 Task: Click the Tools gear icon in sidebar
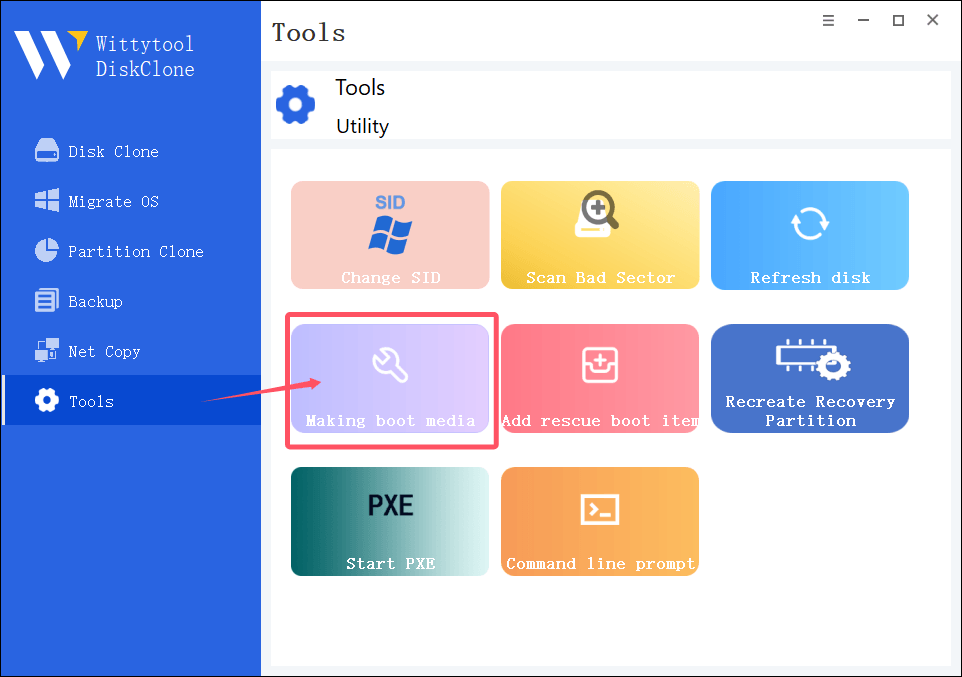pyautogui.click(x=47, y=400)
